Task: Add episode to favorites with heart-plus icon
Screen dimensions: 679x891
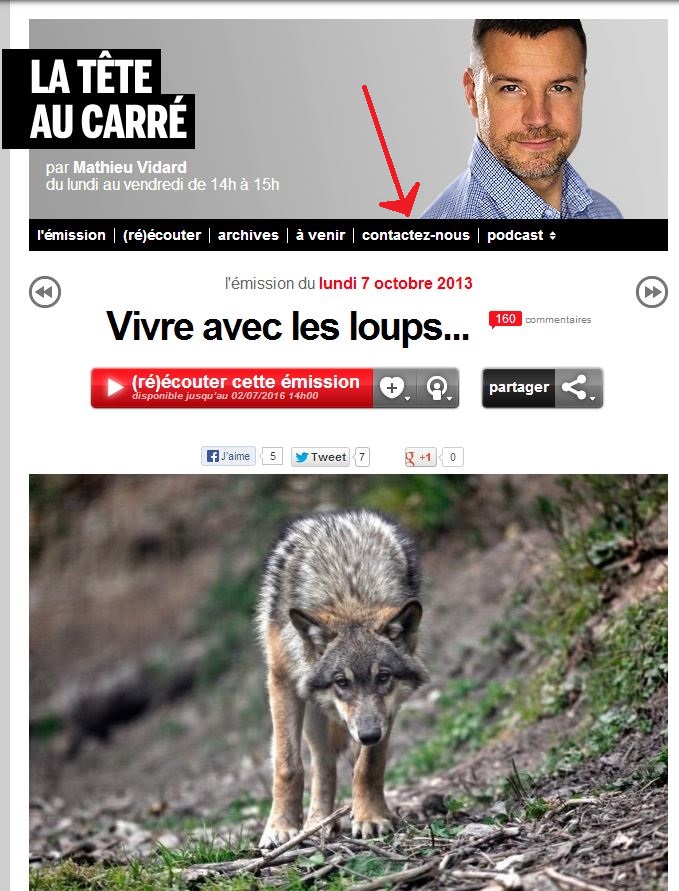Action: (x=394, y=388)
